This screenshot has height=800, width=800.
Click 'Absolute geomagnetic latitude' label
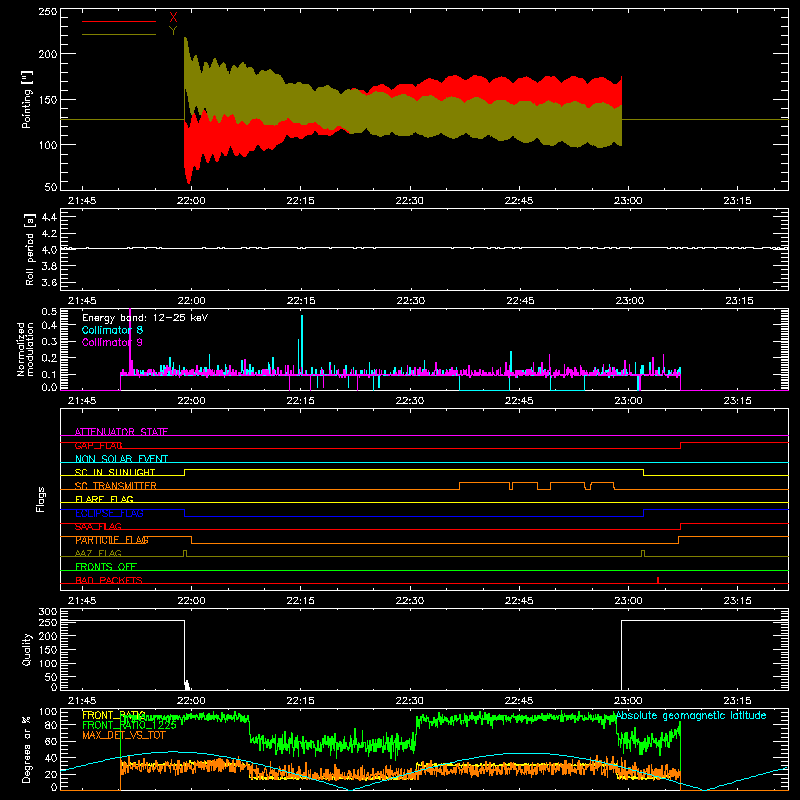pyautogui.click(x=691, y=716)
